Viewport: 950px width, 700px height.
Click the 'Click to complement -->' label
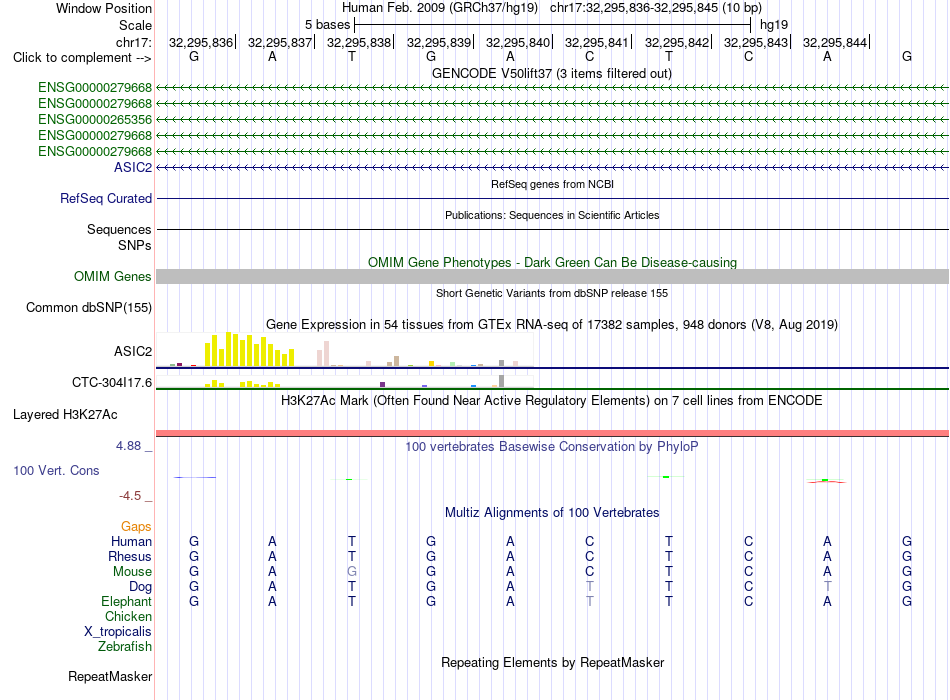click(x=82, y=58)
